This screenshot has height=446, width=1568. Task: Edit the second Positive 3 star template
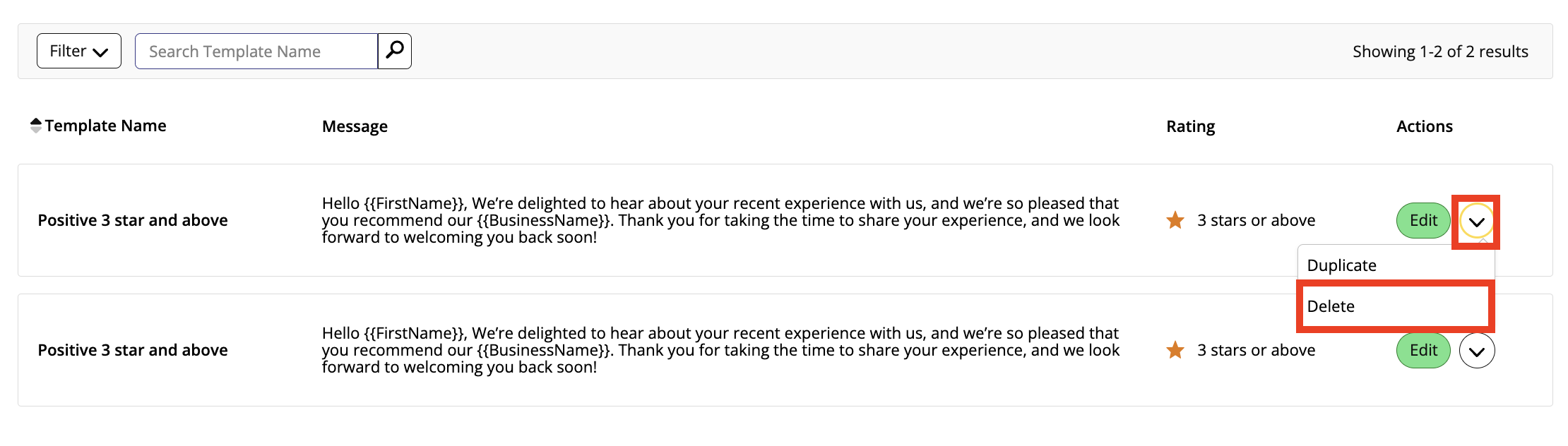click(1423, 351)
